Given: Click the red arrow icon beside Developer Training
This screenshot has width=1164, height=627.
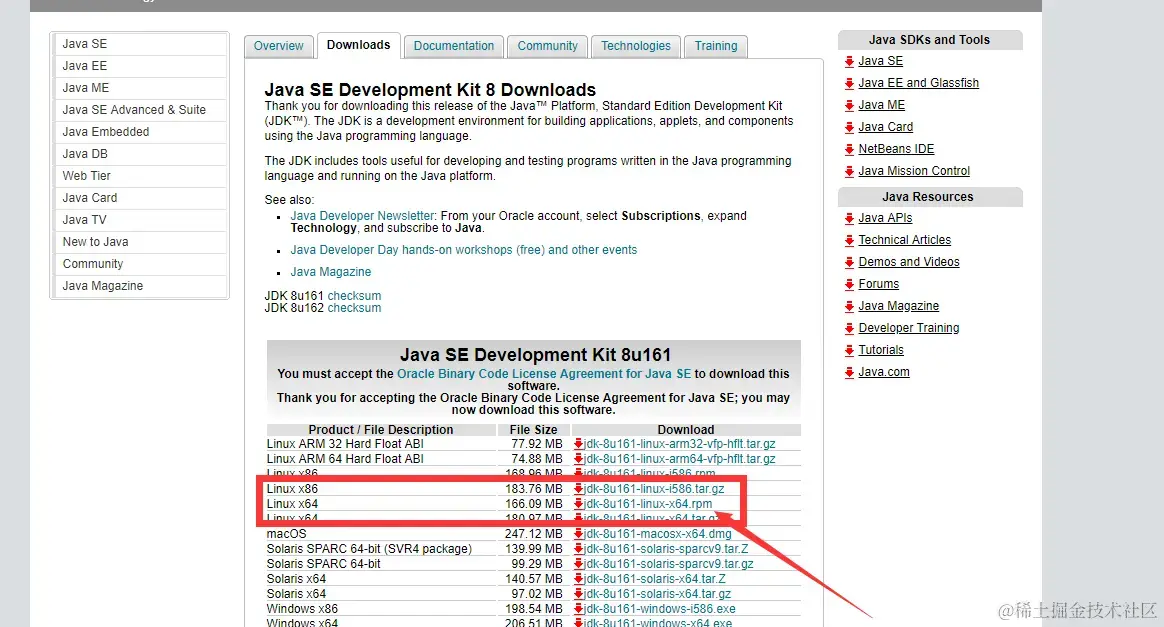Looking at the screenshot, I should click(x=849, y=329).
